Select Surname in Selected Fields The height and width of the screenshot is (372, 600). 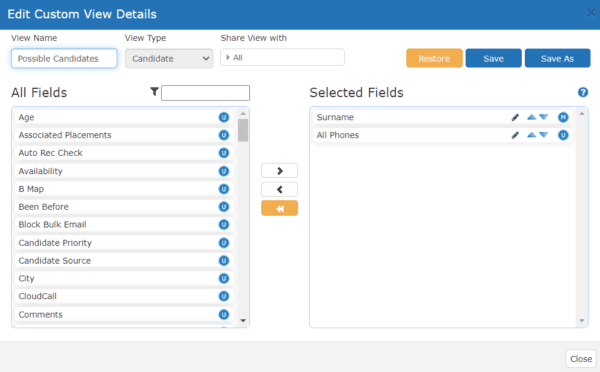[442, 117]
